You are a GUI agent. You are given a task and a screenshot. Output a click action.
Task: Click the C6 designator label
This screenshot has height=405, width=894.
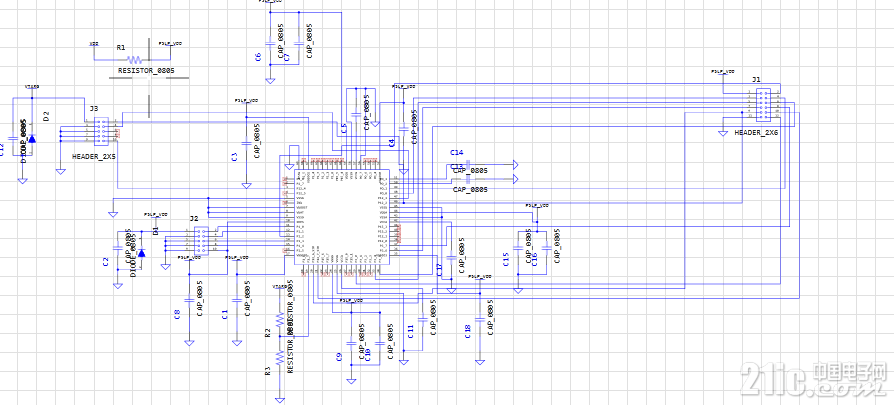258,56
